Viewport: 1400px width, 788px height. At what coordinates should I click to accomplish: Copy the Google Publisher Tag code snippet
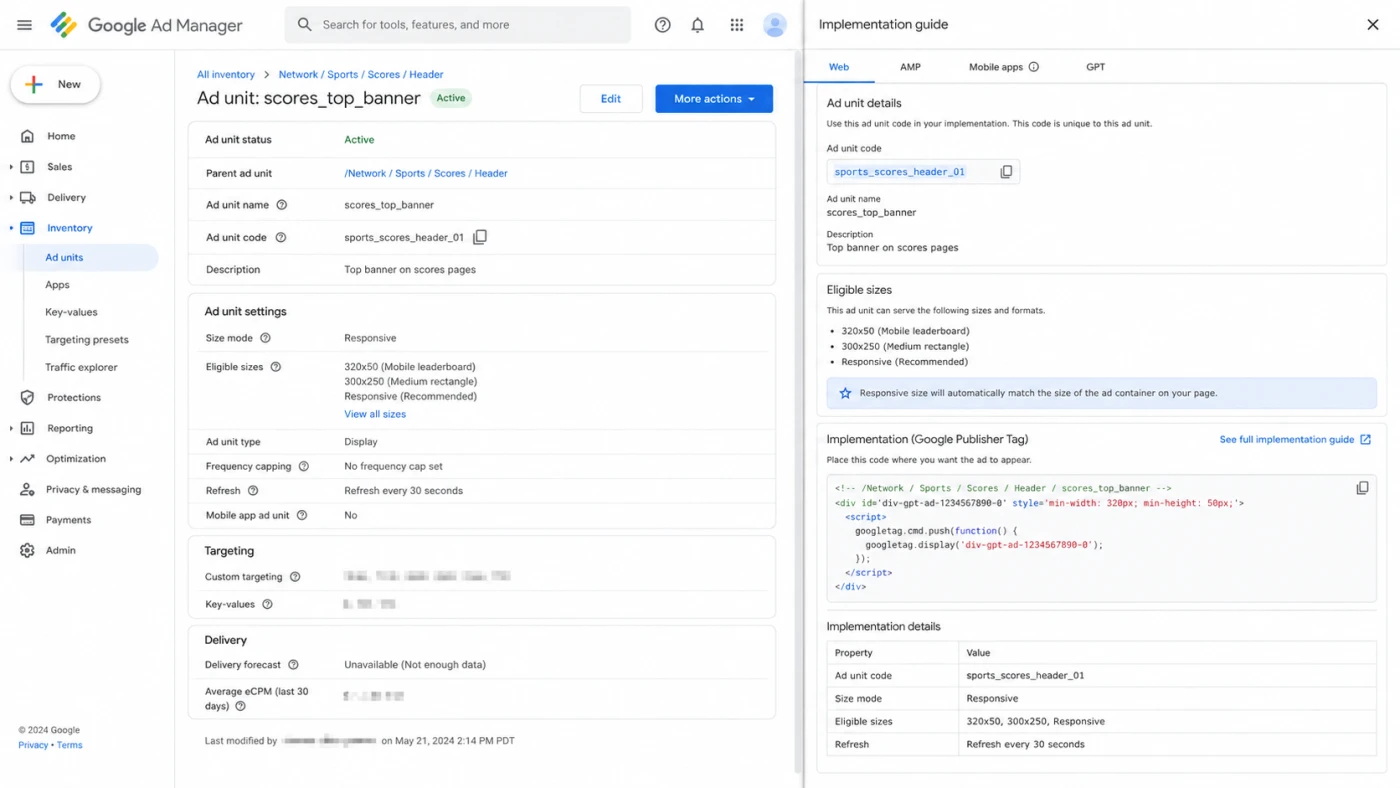(x=1362, y=488)
